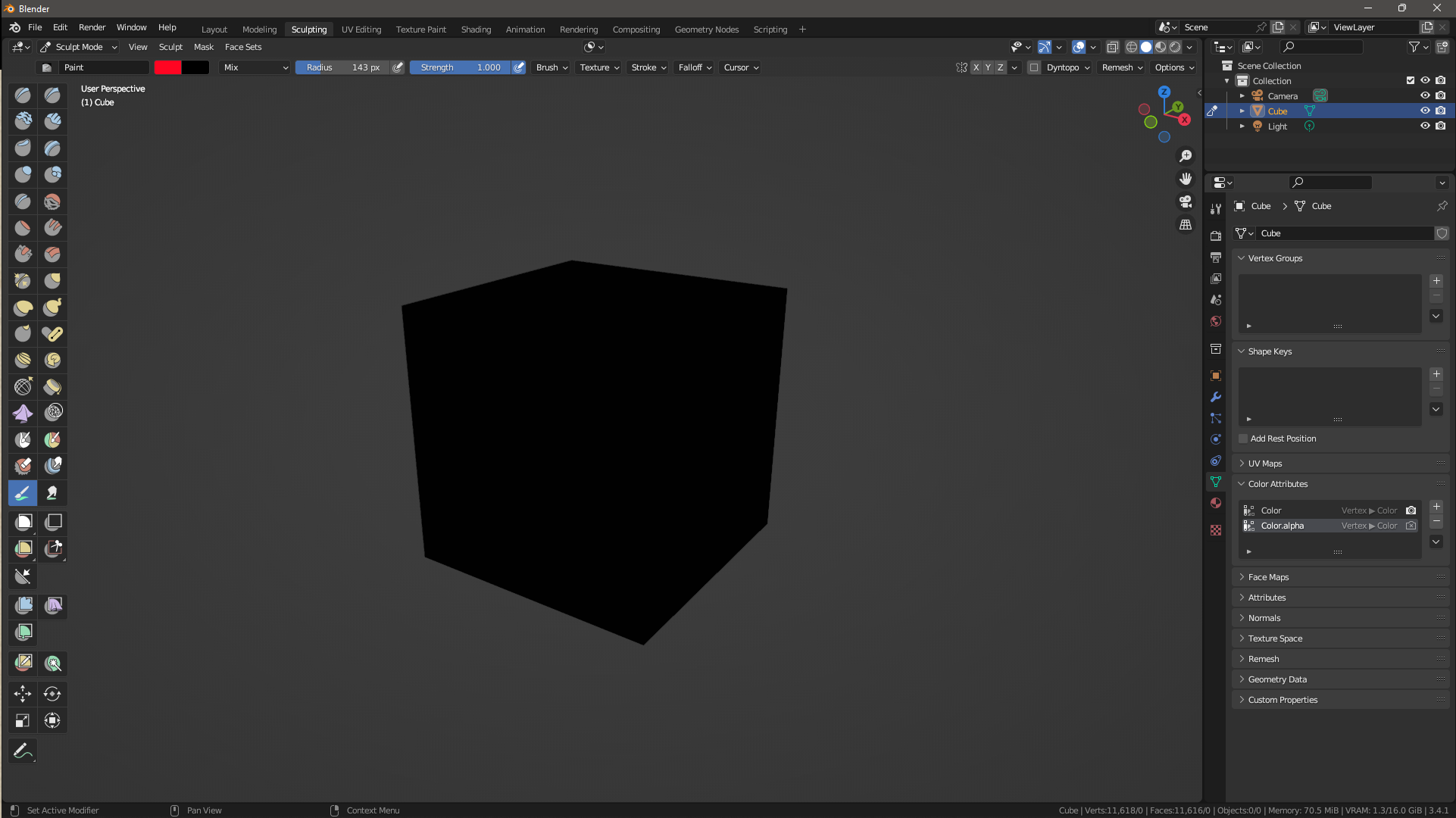The height and width of the screenshot is (818, 1456).
Task: Enable the Add Rest Position checkbox
Action: [1243, 439]
